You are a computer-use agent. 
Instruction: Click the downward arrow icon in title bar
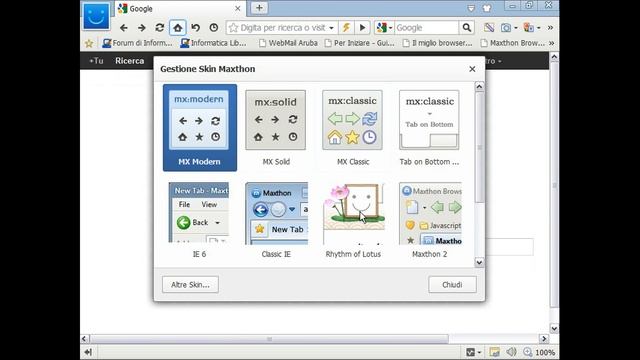tap(471, 8)
